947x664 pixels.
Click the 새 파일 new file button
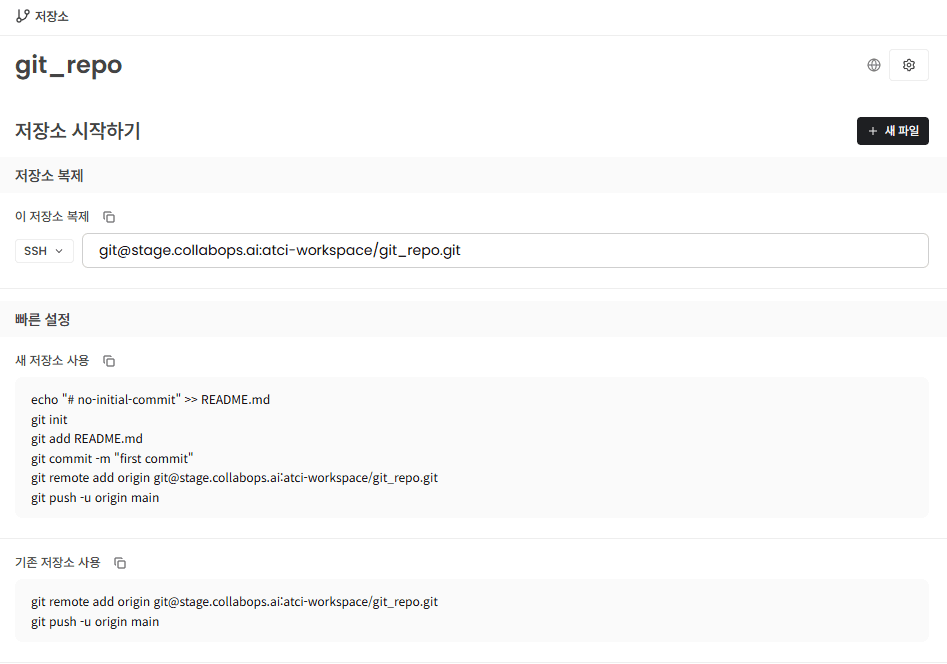892,131
